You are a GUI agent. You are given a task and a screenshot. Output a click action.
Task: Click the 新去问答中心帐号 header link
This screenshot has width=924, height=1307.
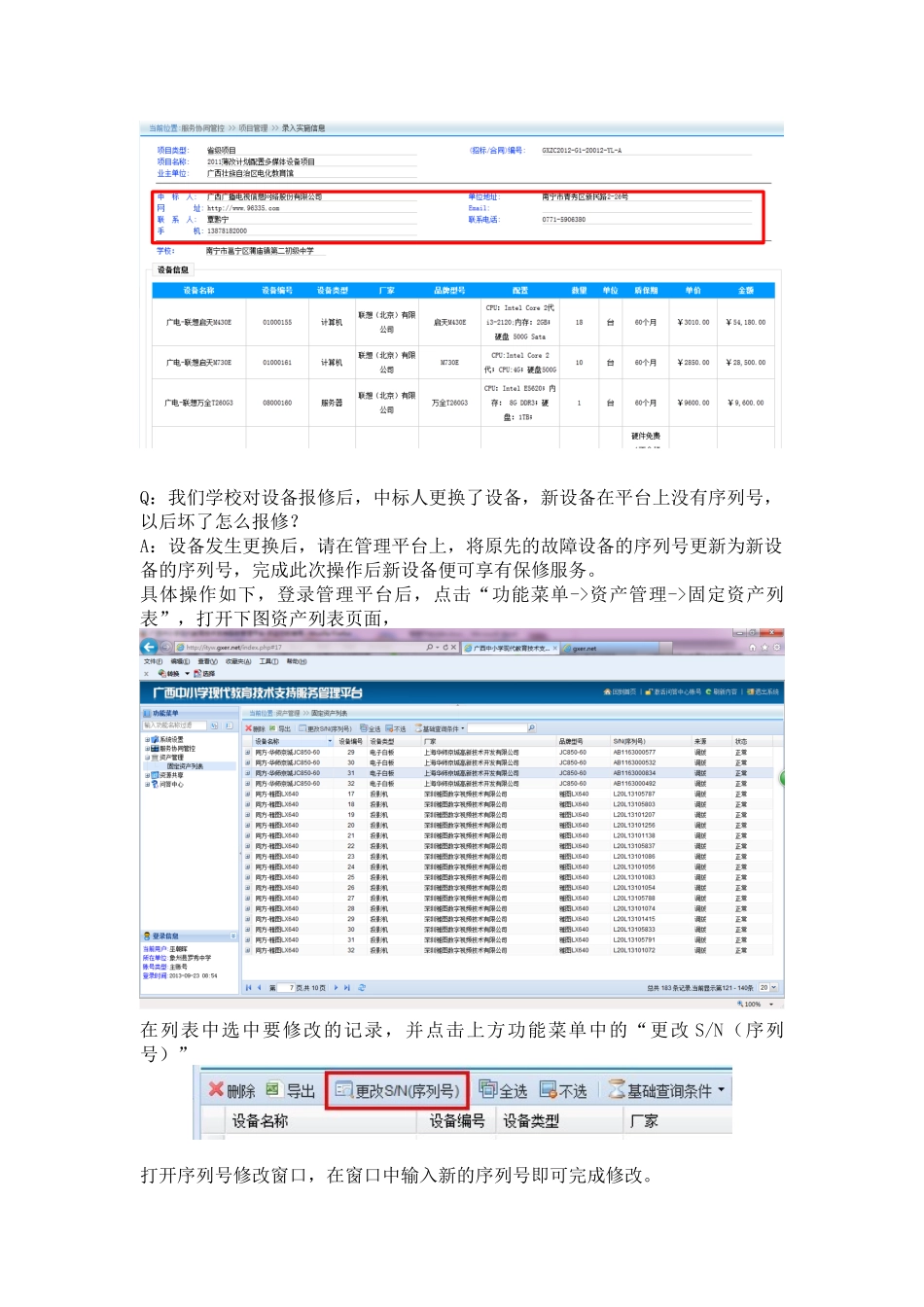click(x=673, y=692)
